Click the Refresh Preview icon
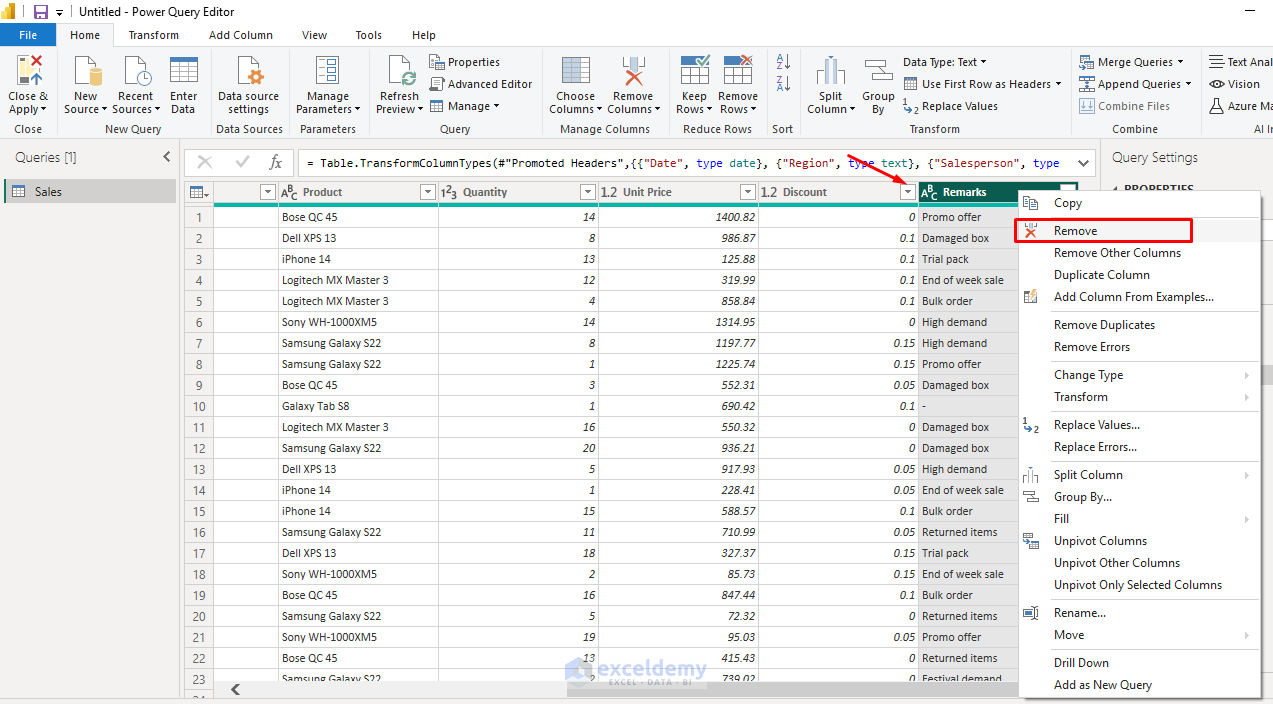This screenshot has height=704, width=1273. coord(399,74)
